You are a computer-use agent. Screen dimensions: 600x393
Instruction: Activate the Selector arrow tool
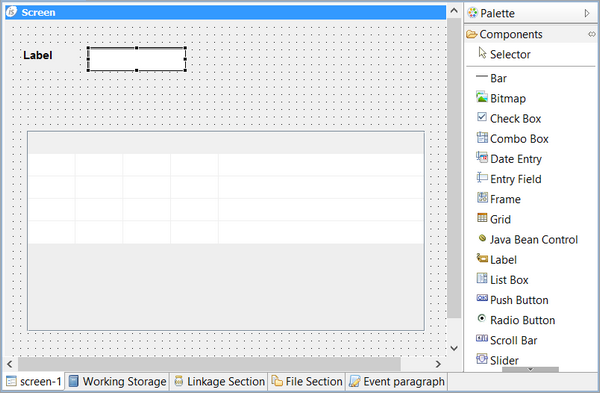[x=504, y=54]
